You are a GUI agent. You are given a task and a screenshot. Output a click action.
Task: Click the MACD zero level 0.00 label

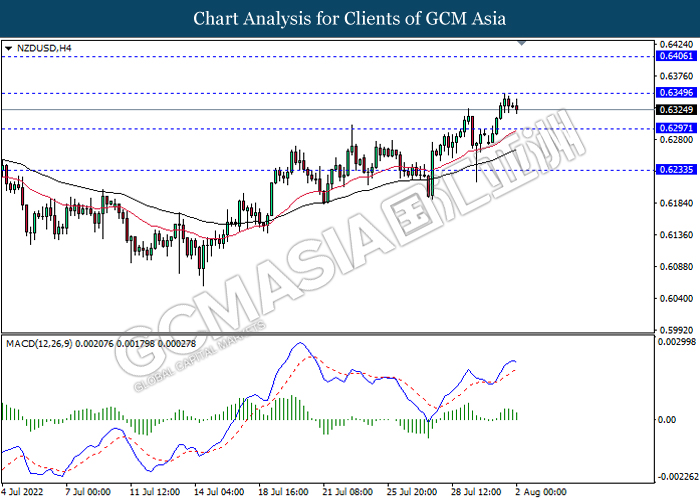(667, 420)
